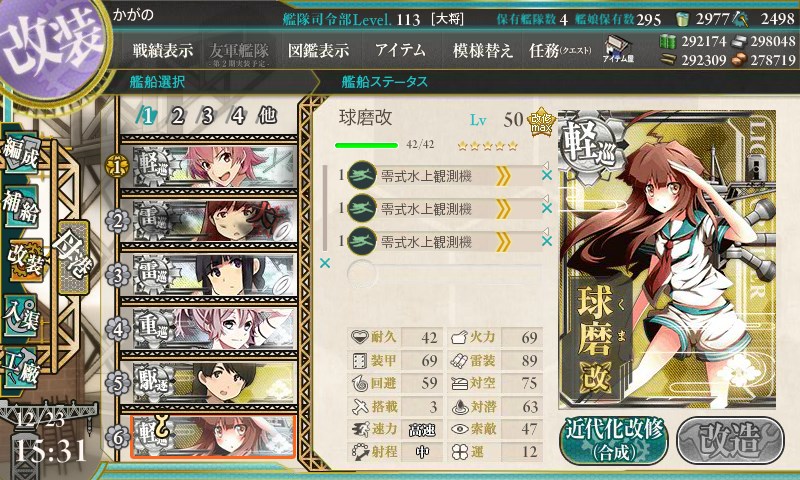
Task: Open the 補給 resupply side icon
Action: click(21, 206)
